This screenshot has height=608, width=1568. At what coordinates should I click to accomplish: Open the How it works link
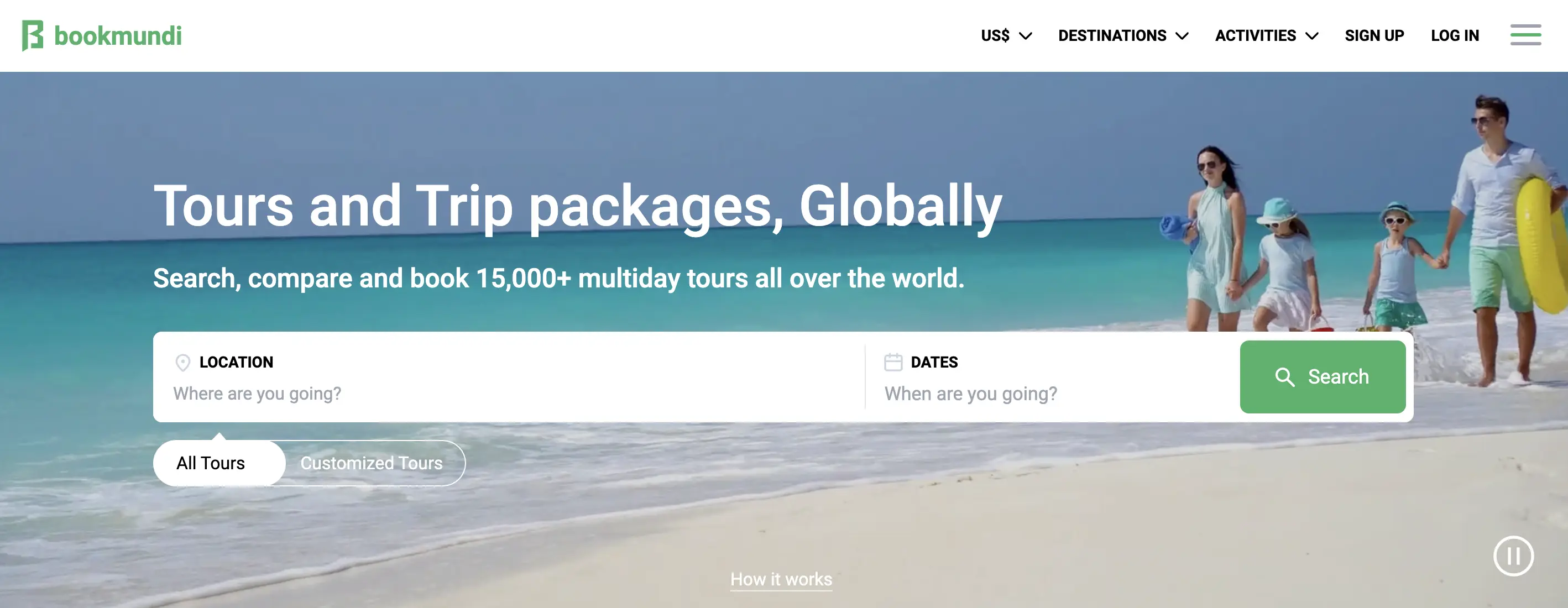pyautogui.click(x=781, y=579)
